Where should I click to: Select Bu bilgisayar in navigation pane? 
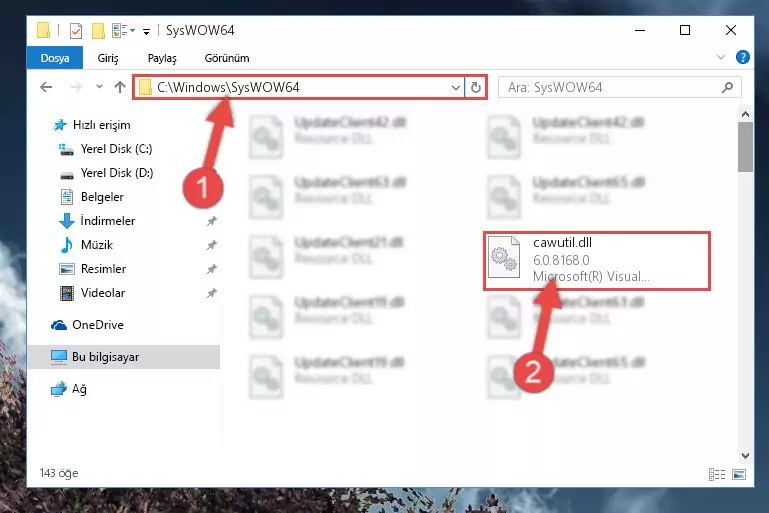[124, 357]
